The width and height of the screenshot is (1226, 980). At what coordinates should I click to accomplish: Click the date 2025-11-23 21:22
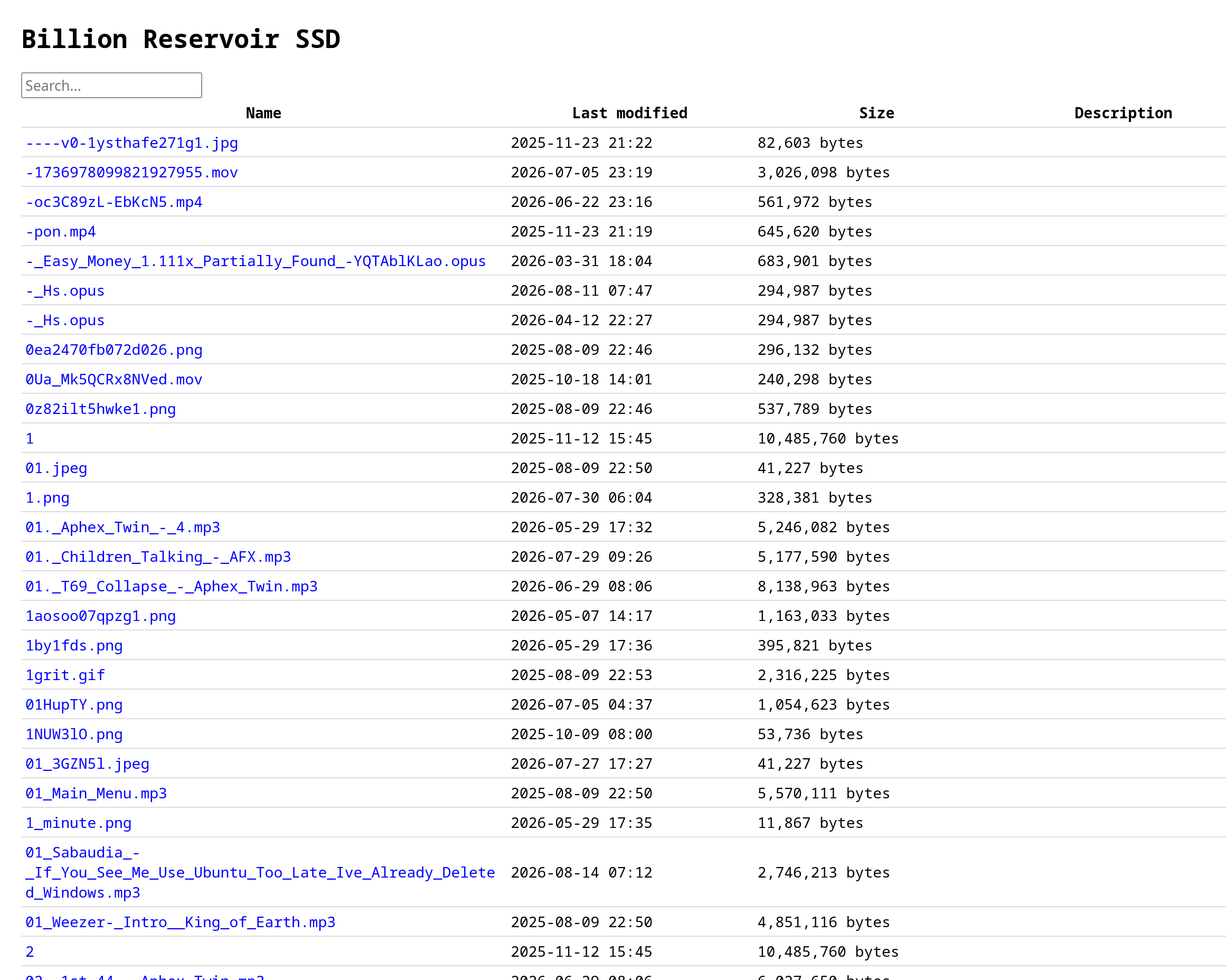581,143
